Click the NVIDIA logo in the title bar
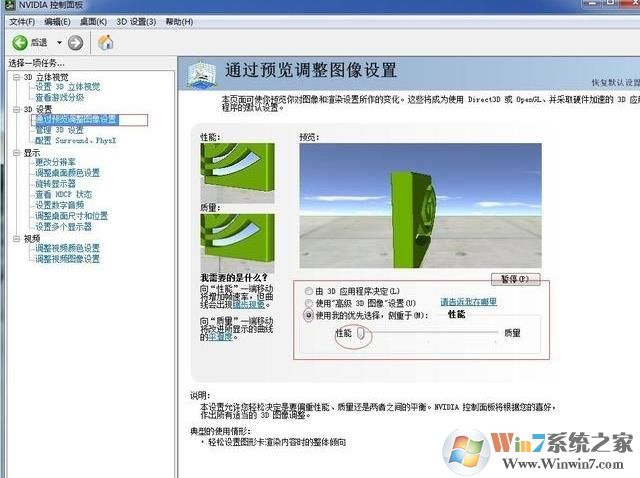The width and height of the screenshot is (640, 478). (9, 5)
